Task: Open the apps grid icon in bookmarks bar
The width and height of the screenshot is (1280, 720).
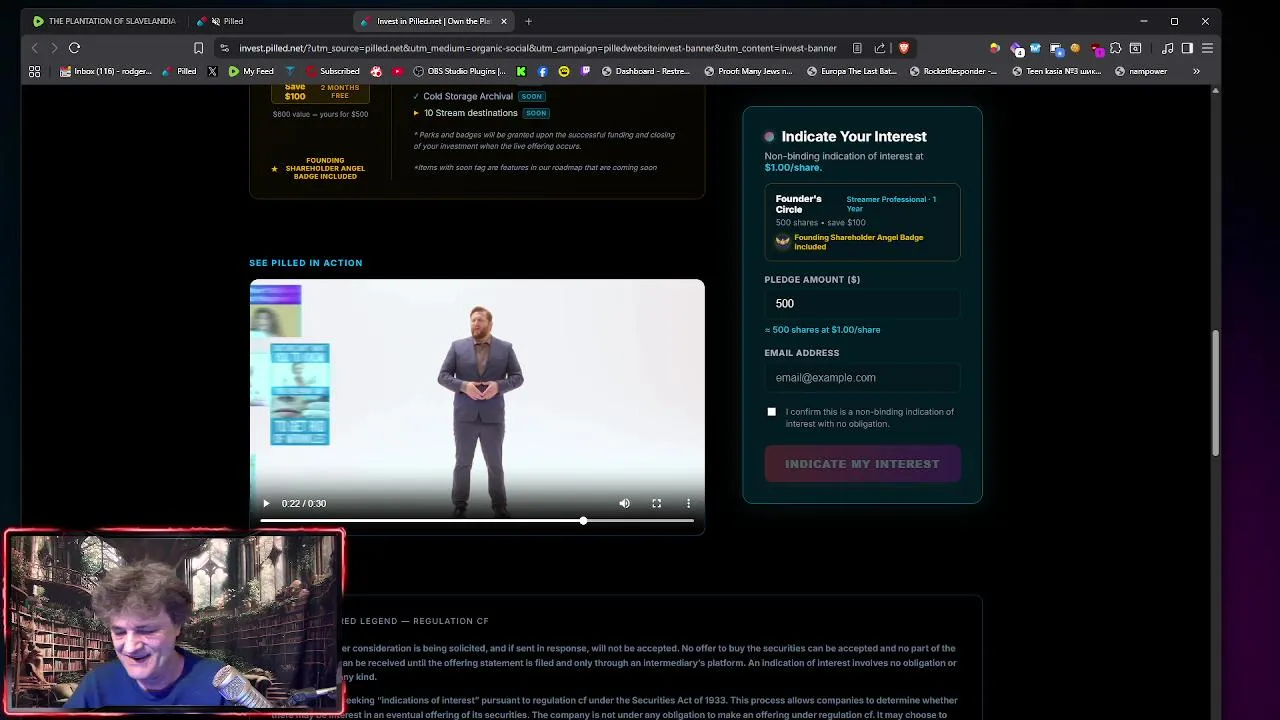Action: pos(35,71)
